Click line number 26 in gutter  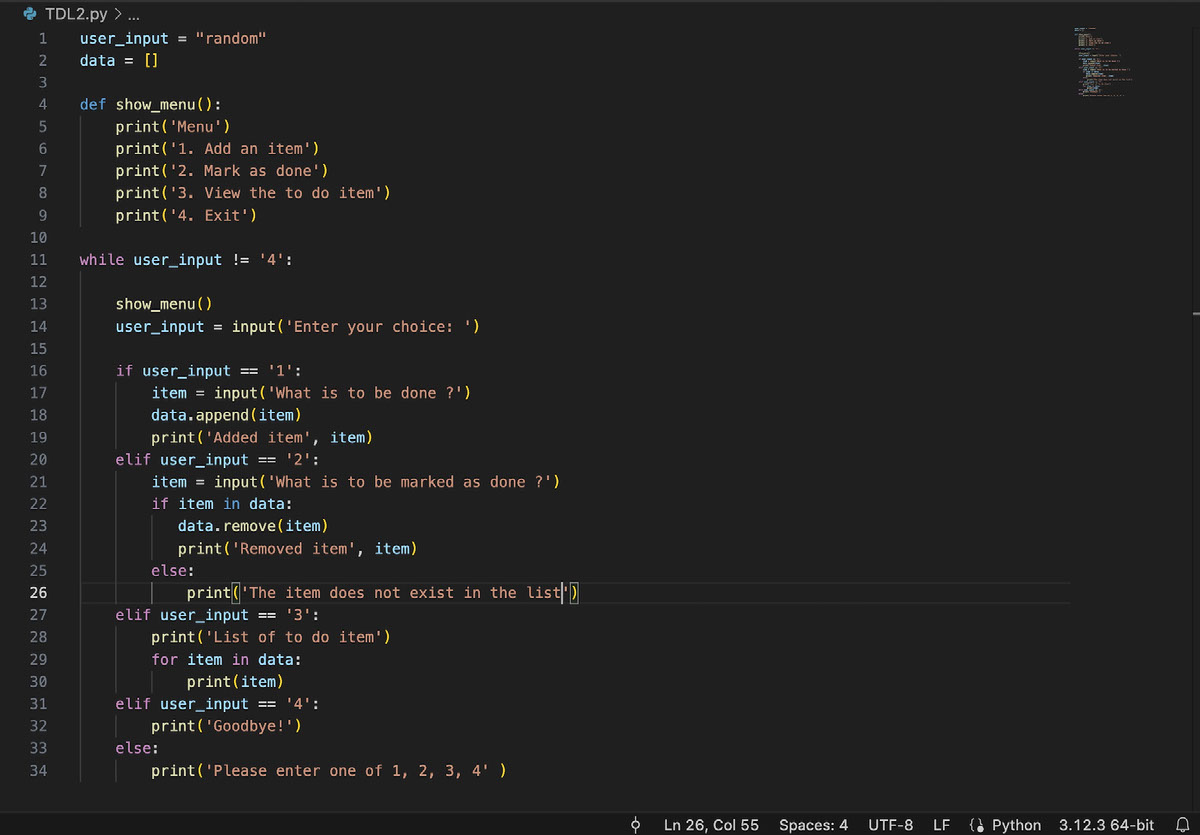point(38,593)
